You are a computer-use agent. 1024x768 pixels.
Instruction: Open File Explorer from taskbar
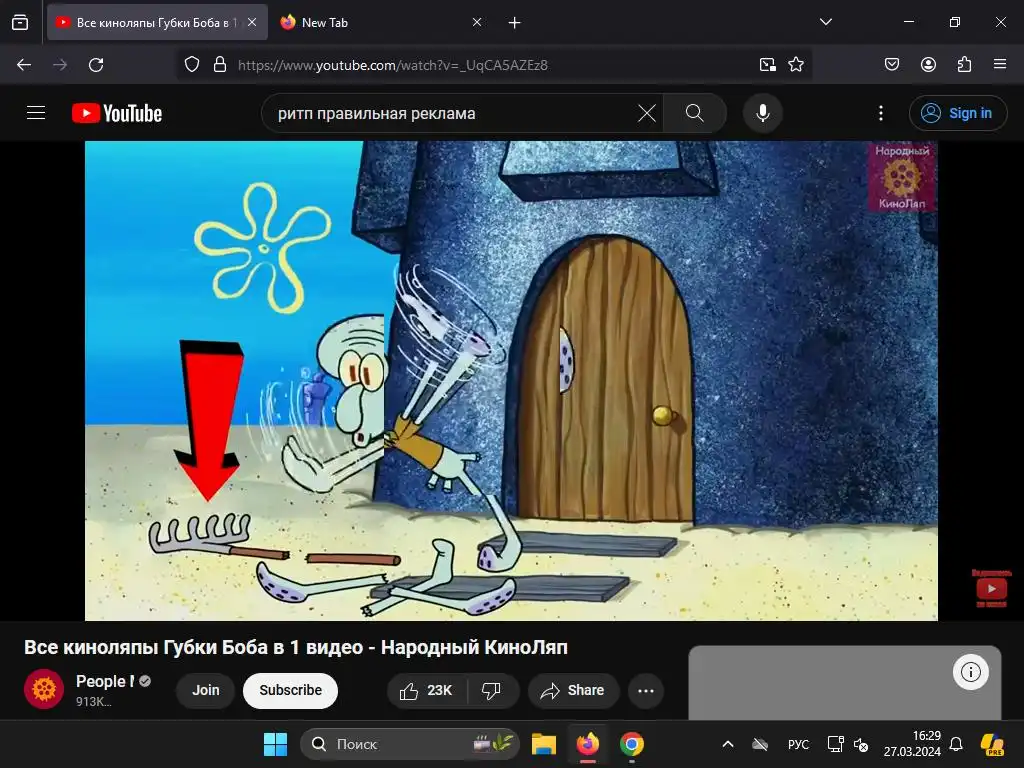pyautogui.click(x=543, y=744)
